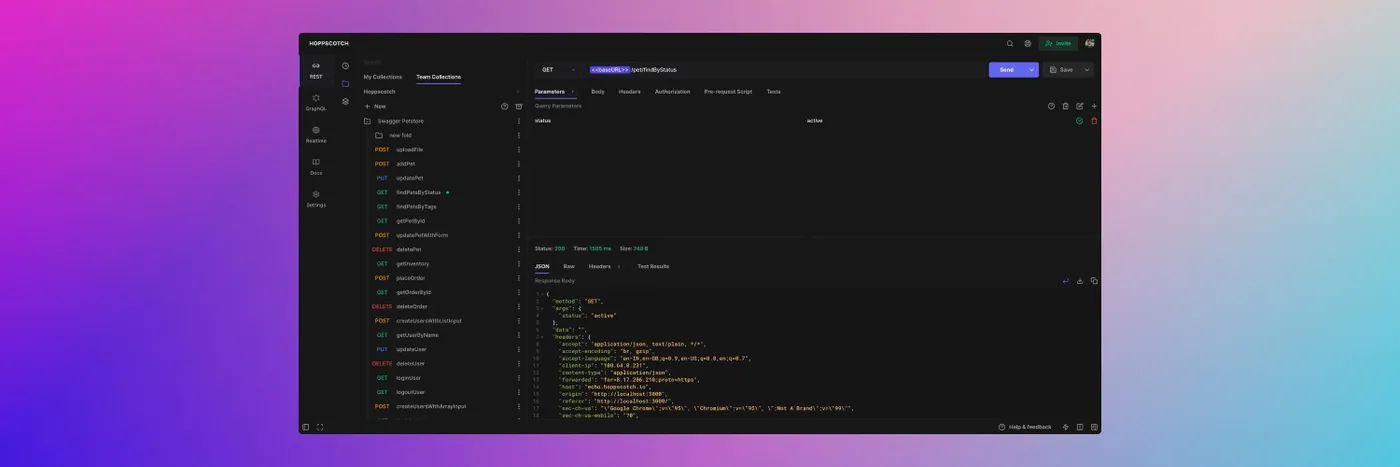
Task: Download the response body file
Action: pyautogui.click(x=1080, y=281)
